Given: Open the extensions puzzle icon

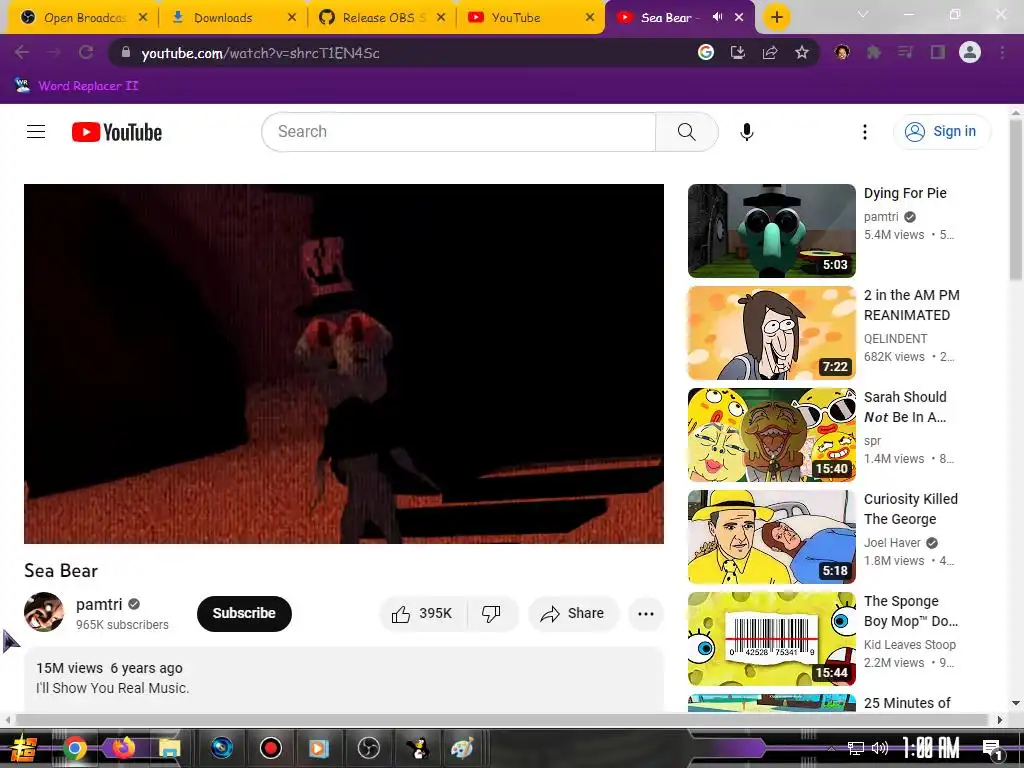Looking at the screenshot, I should point(873,52).
